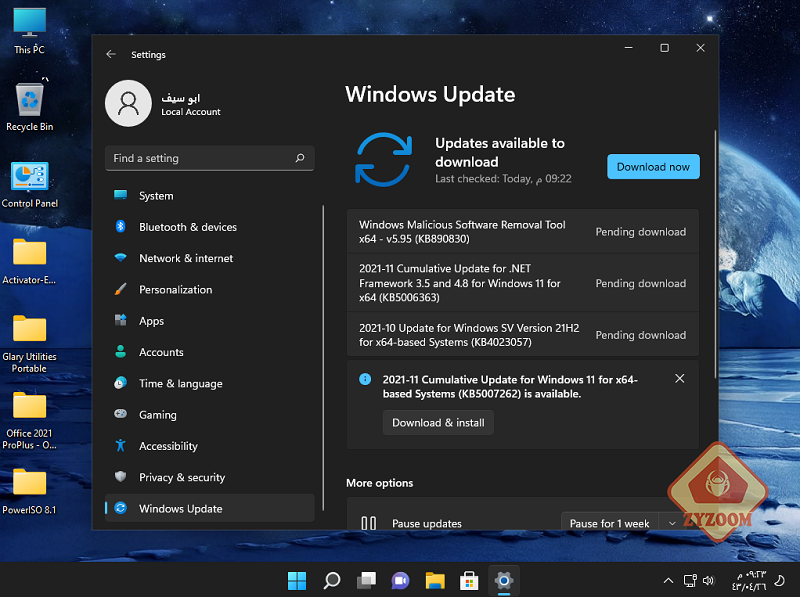Click the Settings sidebar scrollbar
The height and width of the screenshot is (597, 800).
(323, 358)
